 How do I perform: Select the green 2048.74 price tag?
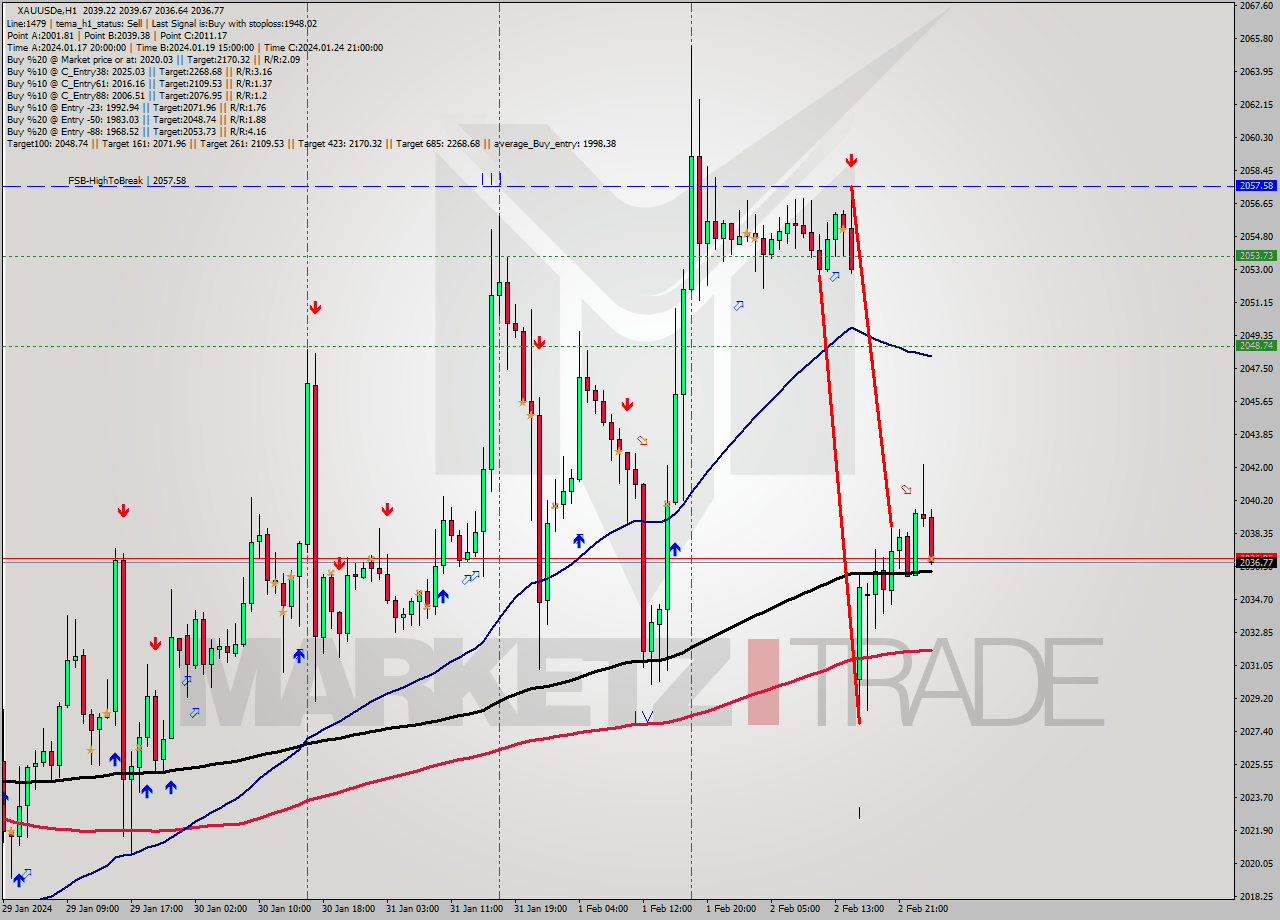pyautogui.click(x=1256, y=346)
